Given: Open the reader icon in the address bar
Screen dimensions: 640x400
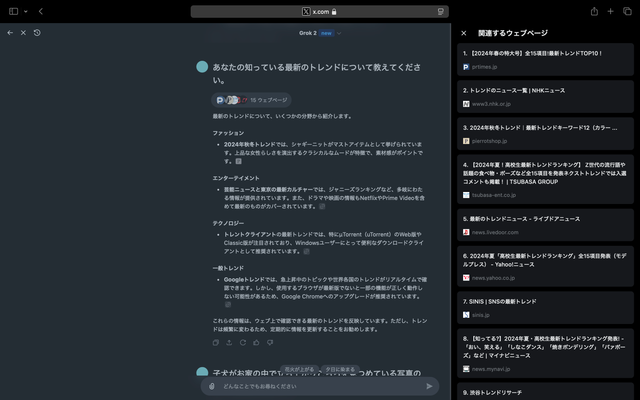Looking at the screenshot, I should (440, 11).
